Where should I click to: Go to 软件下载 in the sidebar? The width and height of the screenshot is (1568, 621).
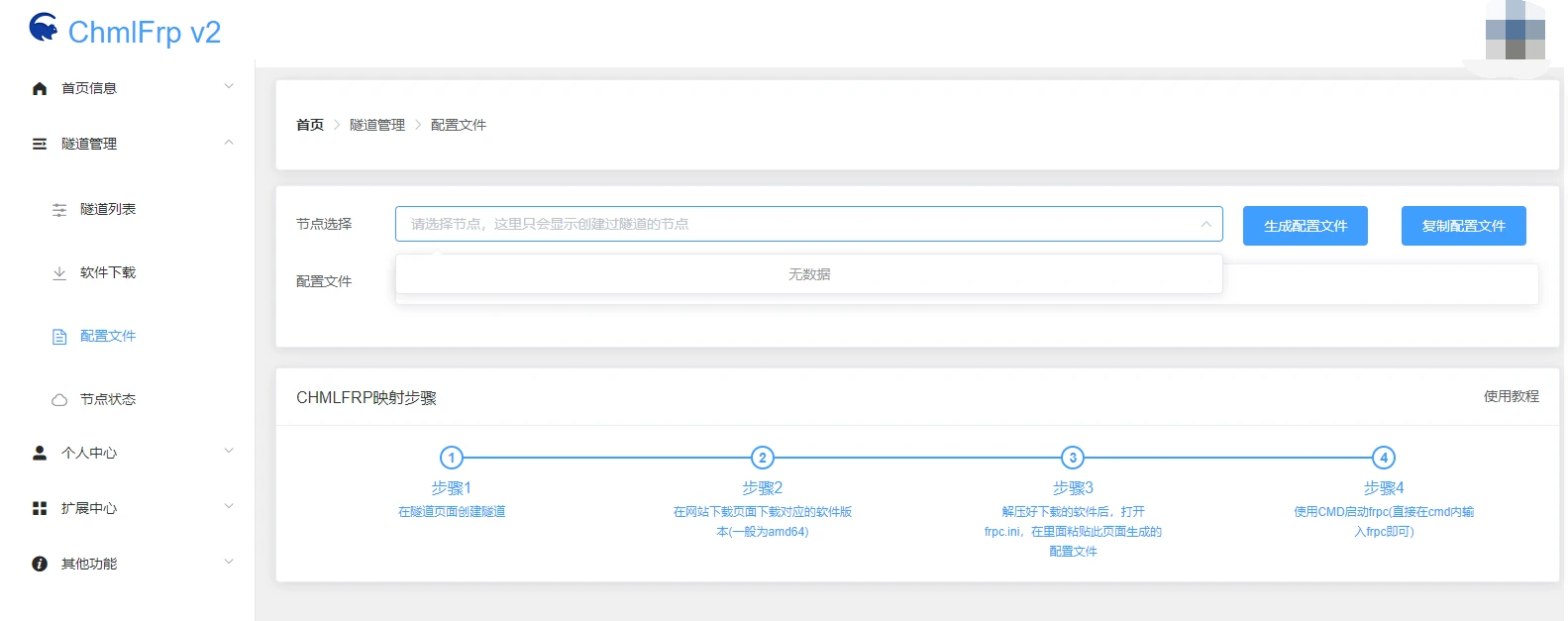point(108,272)
